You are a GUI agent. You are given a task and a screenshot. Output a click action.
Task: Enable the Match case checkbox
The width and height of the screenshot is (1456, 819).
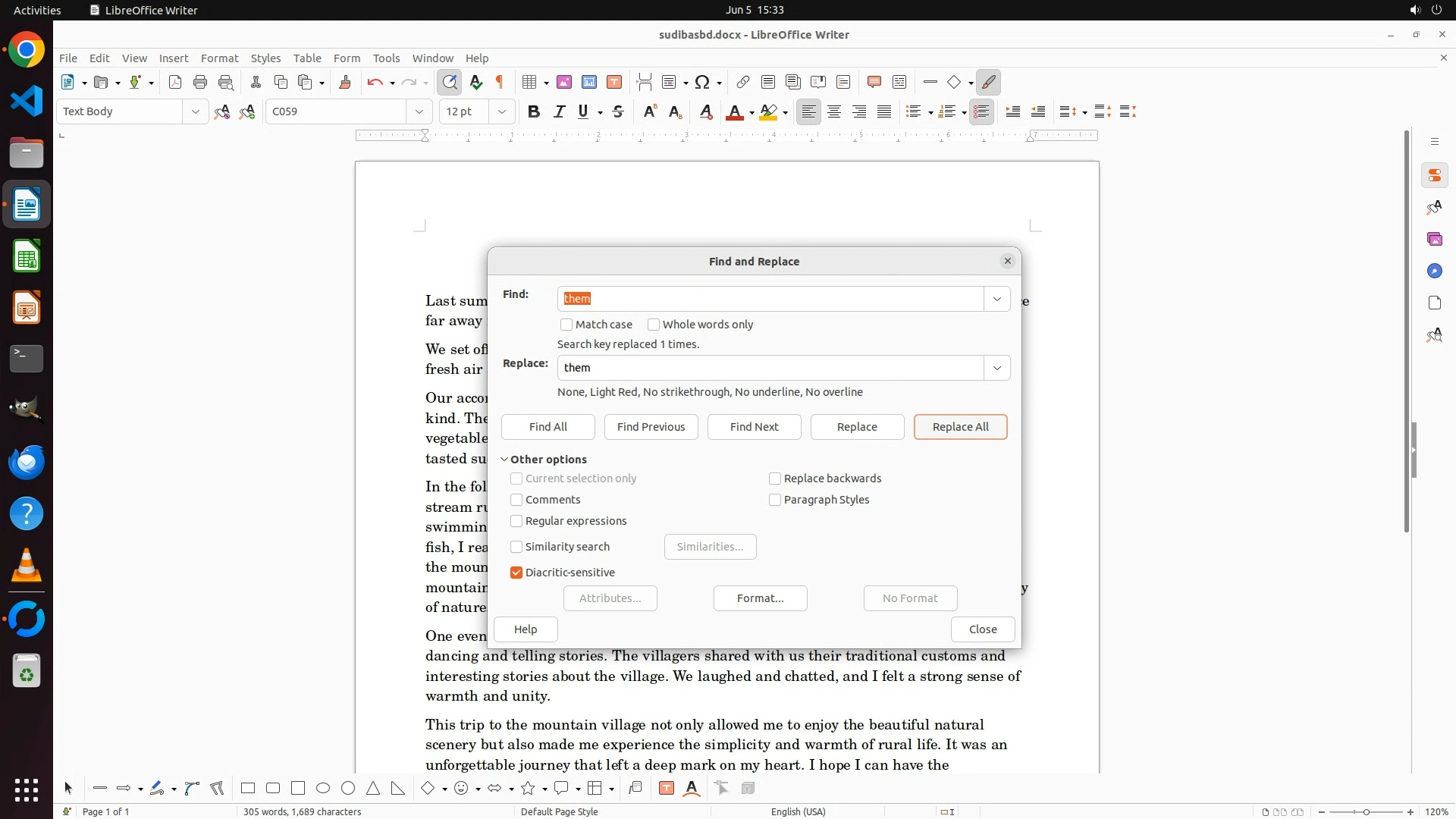[x=566, y=325]
